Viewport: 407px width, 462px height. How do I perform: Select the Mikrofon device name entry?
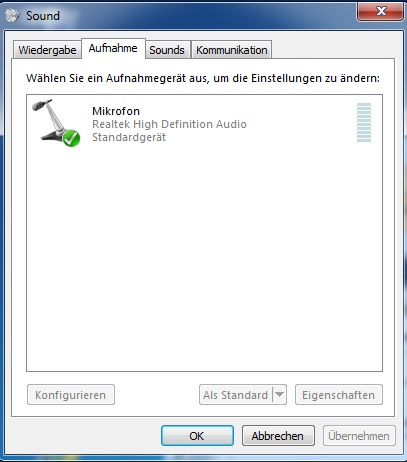[x=116, y=111]
